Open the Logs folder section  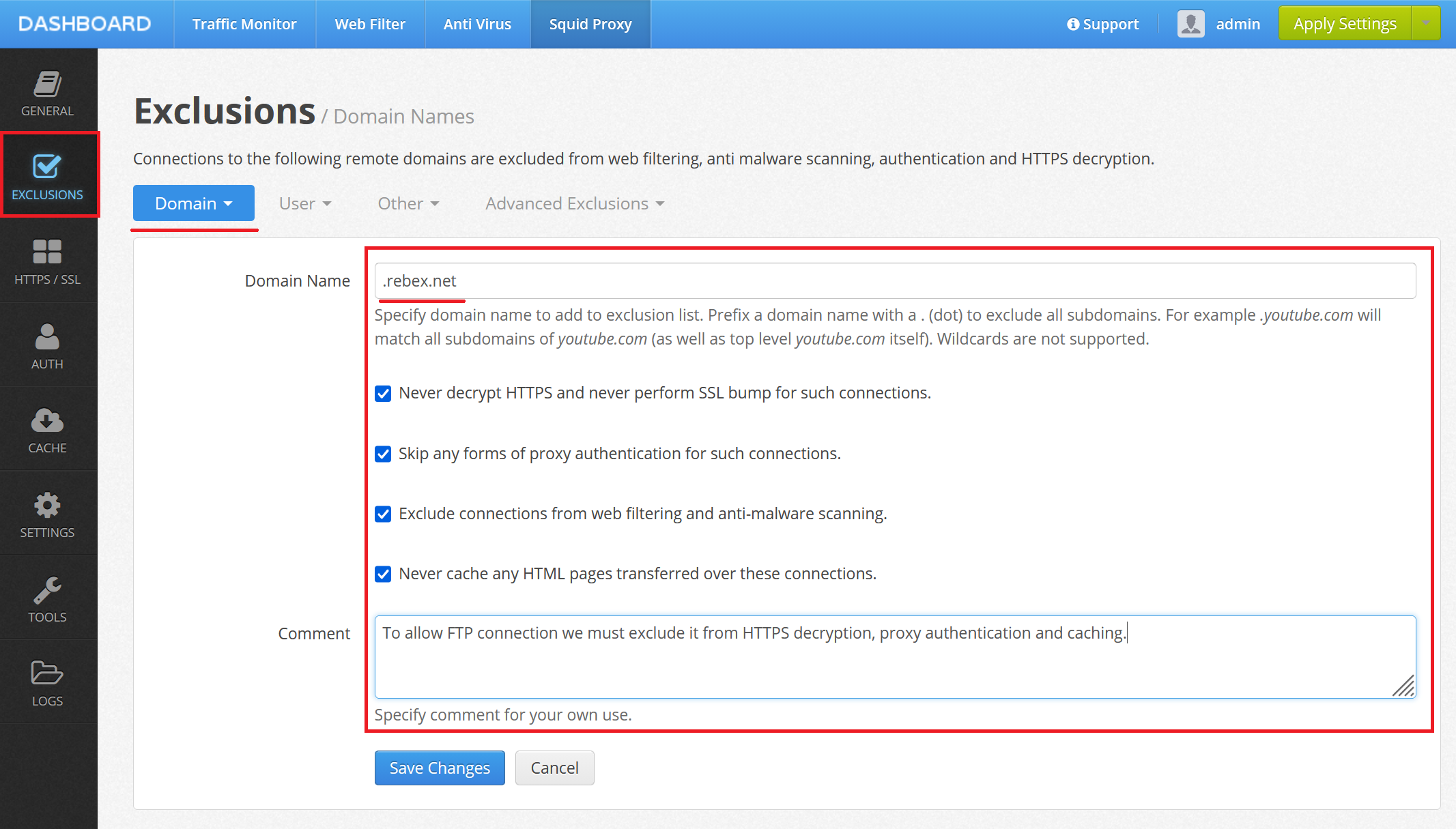[x=48, y=682]
